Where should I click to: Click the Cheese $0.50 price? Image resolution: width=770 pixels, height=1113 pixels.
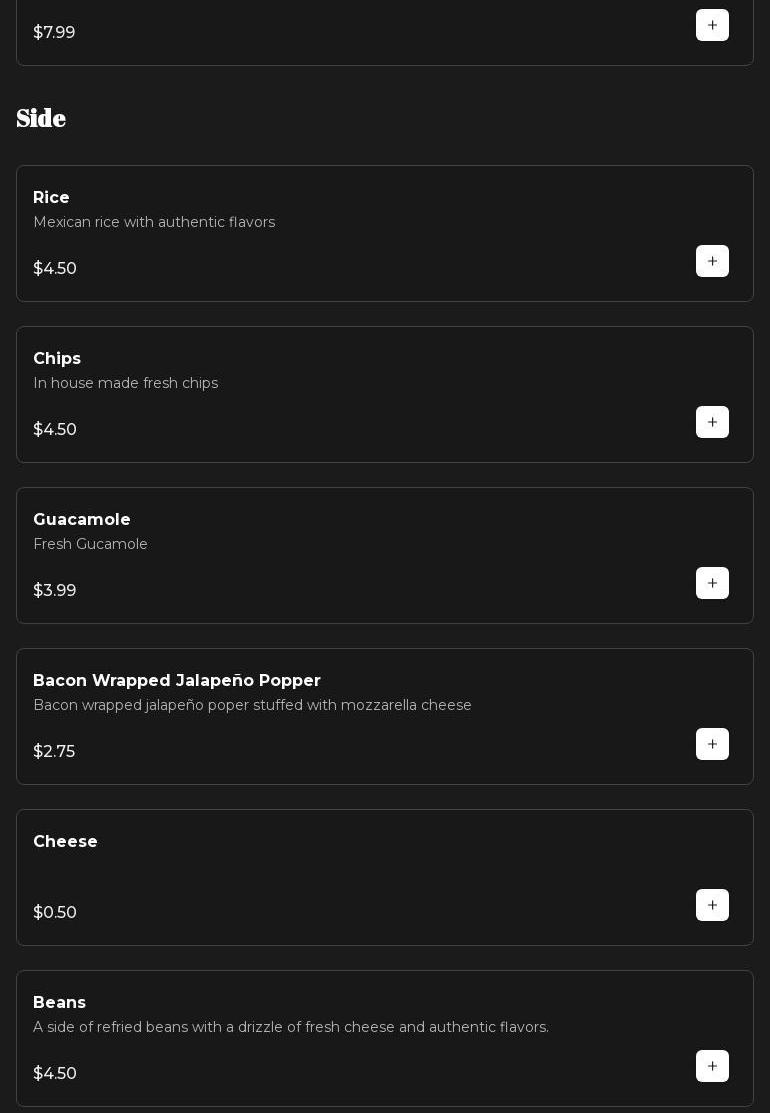point(55,912)
